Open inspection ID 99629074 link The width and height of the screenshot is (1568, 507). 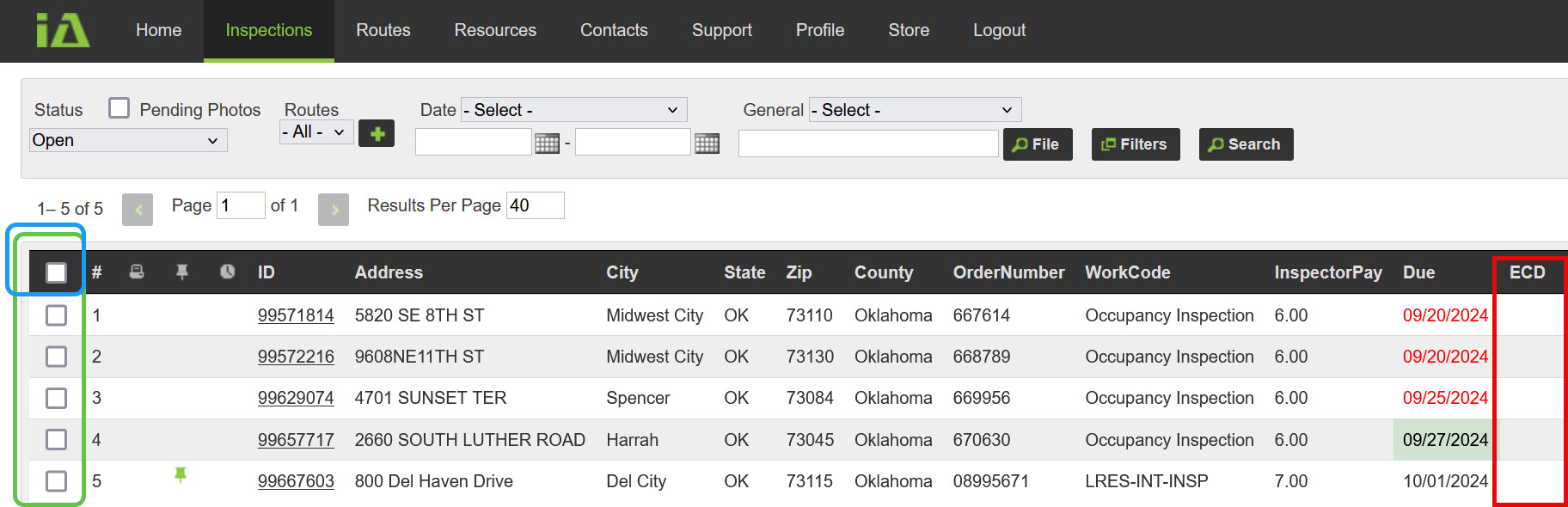pyautogui.click(x=296, y=398)
